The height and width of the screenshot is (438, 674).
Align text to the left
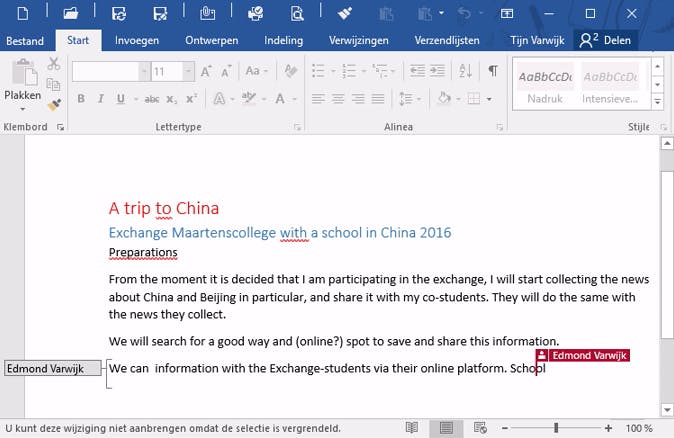(318, 99)
